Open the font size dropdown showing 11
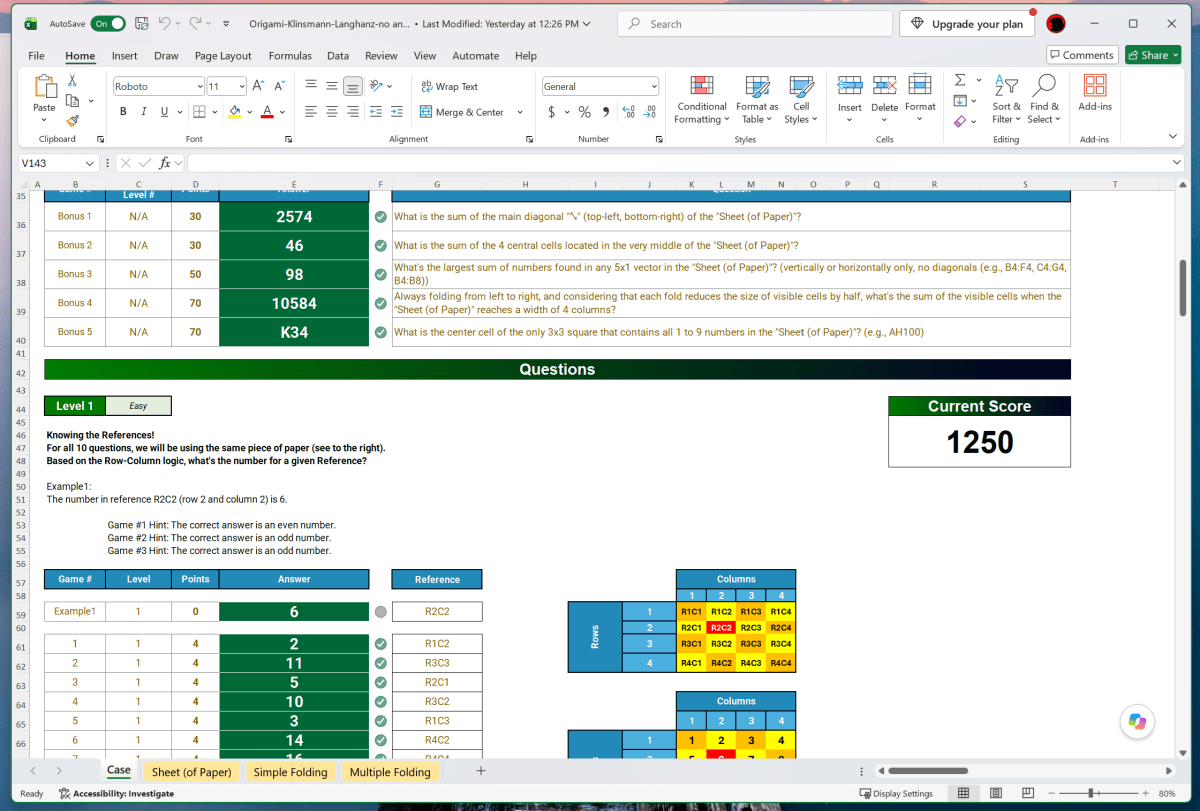 (x=240, y=86)
